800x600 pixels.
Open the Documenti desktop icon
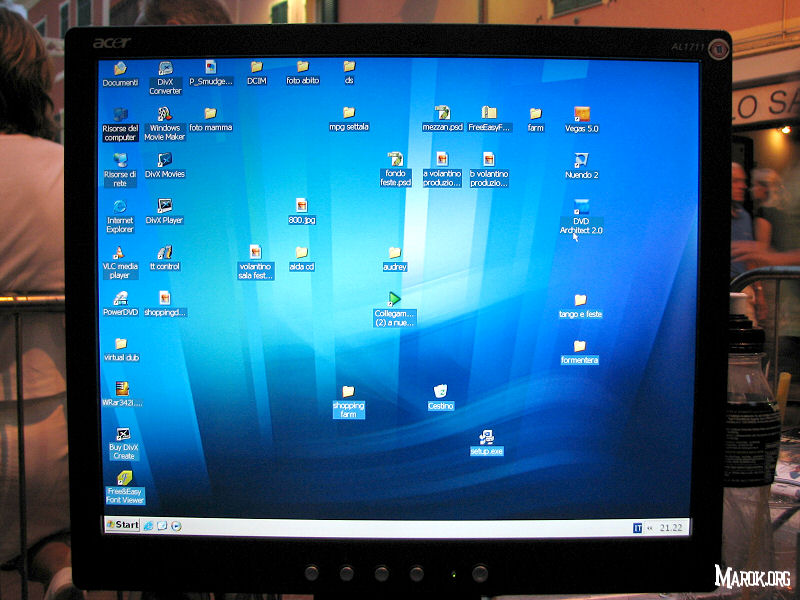(x=120, y=74)
